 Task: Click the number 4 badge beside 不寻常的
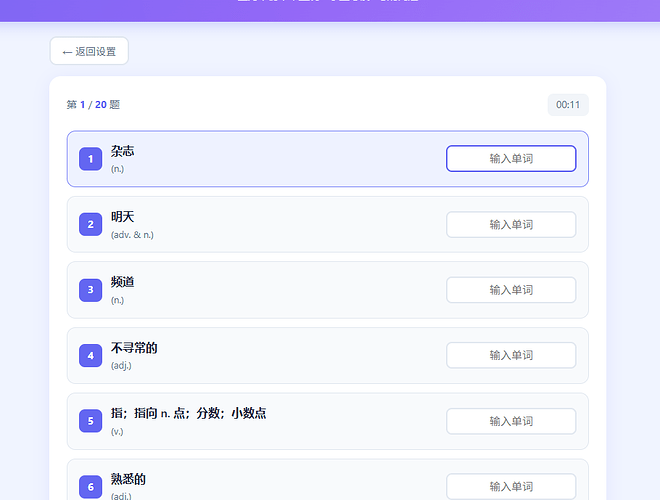(90, 355)
